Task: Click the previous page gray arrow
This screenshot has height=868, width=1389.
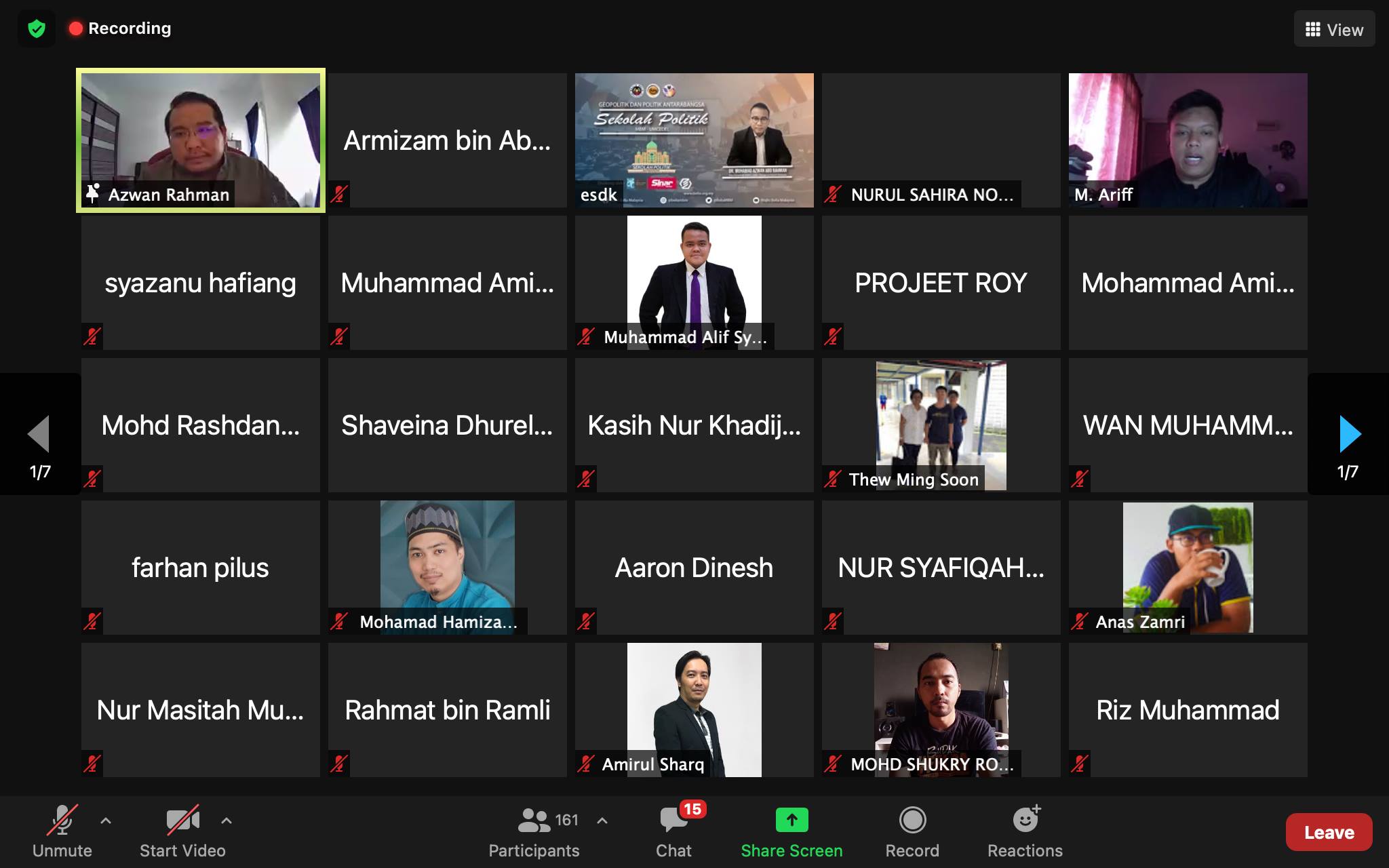Action: pos(39,434)
